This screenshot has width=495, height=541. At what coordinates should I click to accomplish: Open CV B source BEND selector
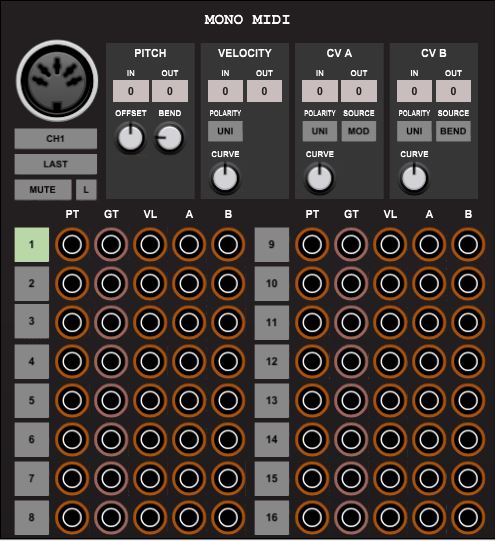tap(453, 131)
